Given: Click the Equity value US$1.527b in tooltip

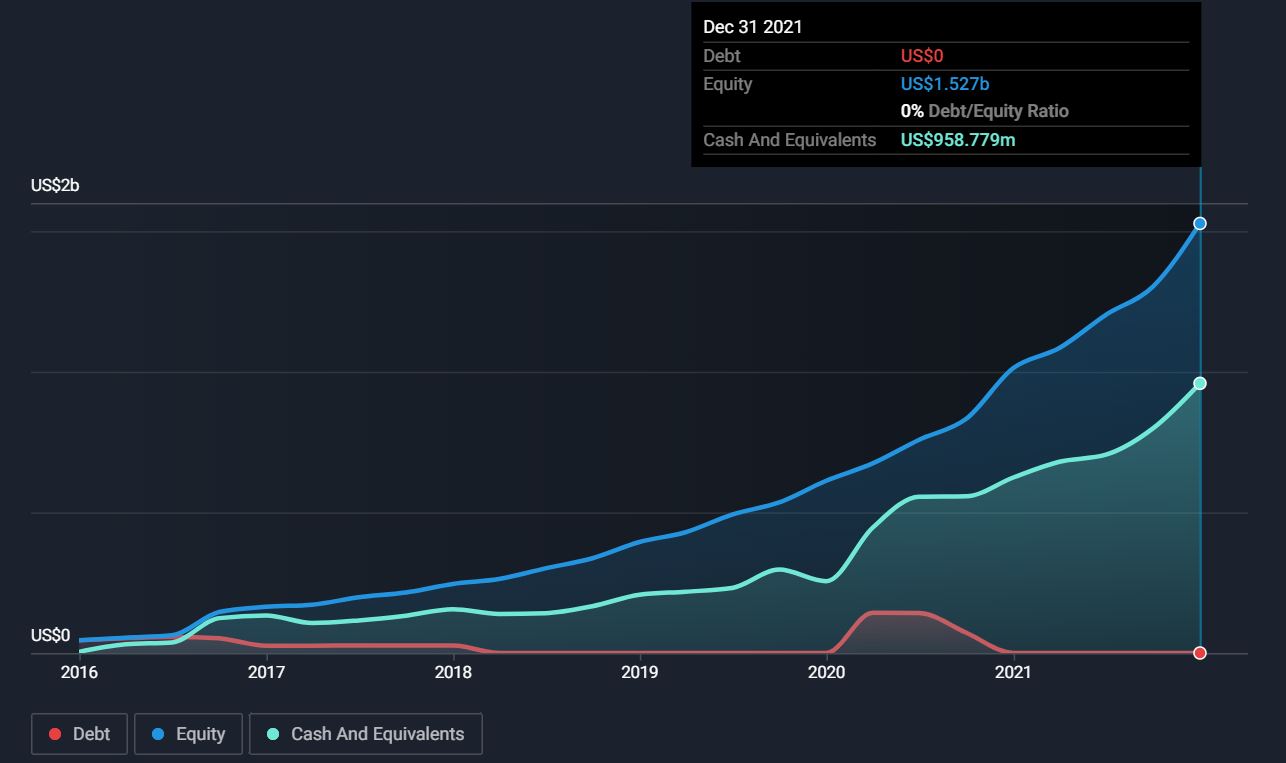Looking at the screenshot, I should [x=945, y=84].
